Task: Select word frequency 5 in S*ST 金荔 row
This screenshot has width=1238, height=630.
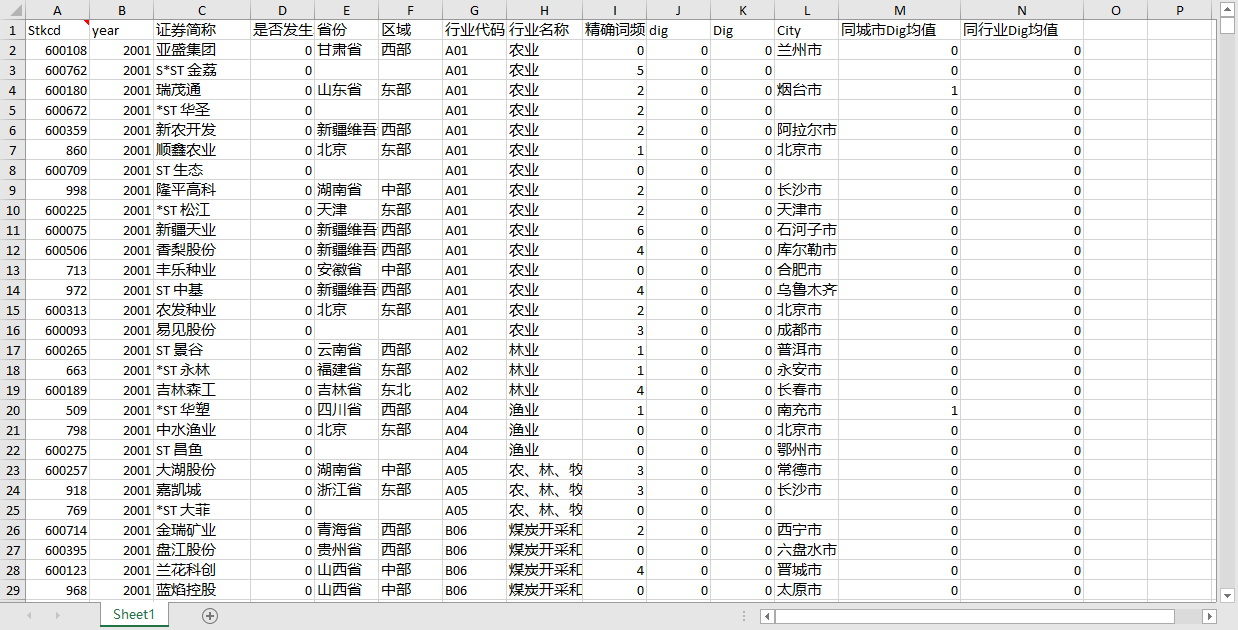Action: [614, 70]
